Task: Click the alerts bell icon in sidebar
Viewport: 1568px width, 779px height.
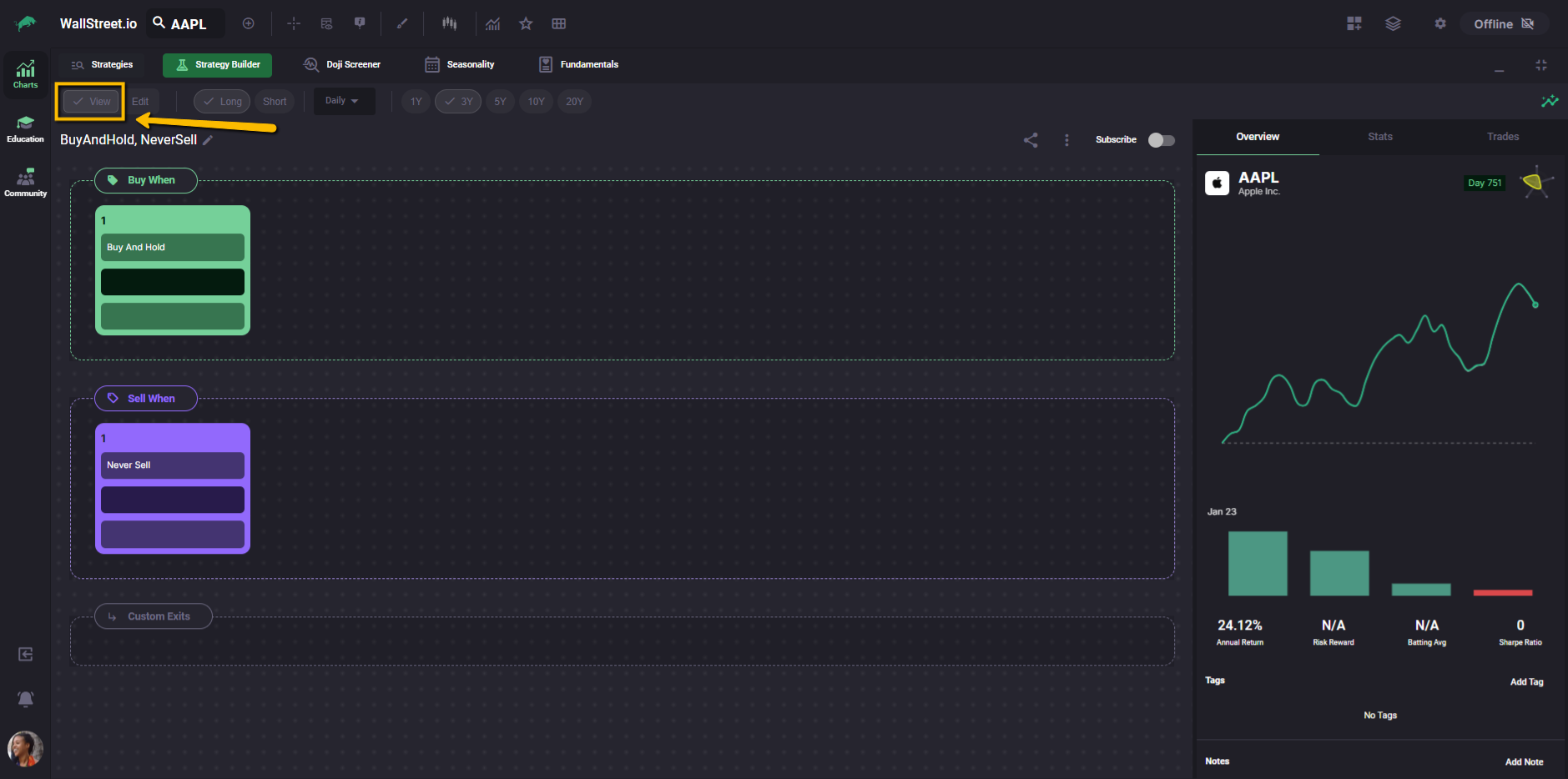Action: 26,699
